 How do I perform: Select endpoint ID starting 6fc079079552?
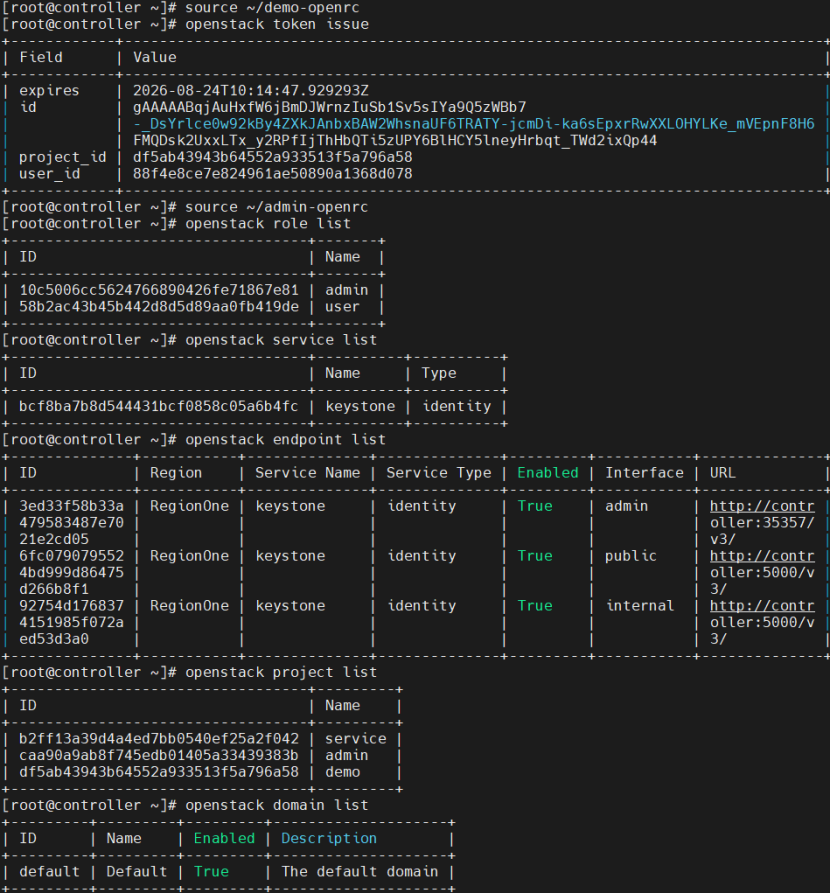coord(71,572)
